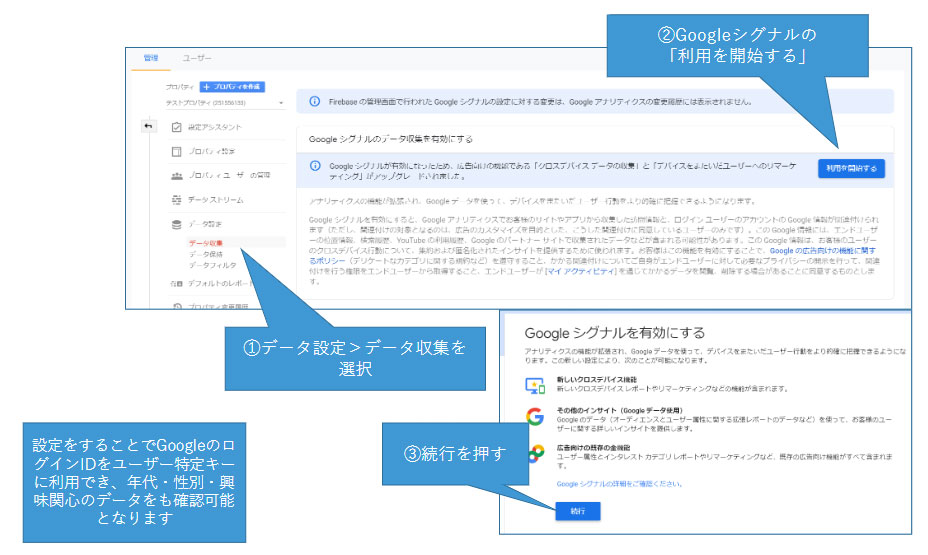
Task: Click the プロパティ label above the property dropdown
Action: point(179,87)
